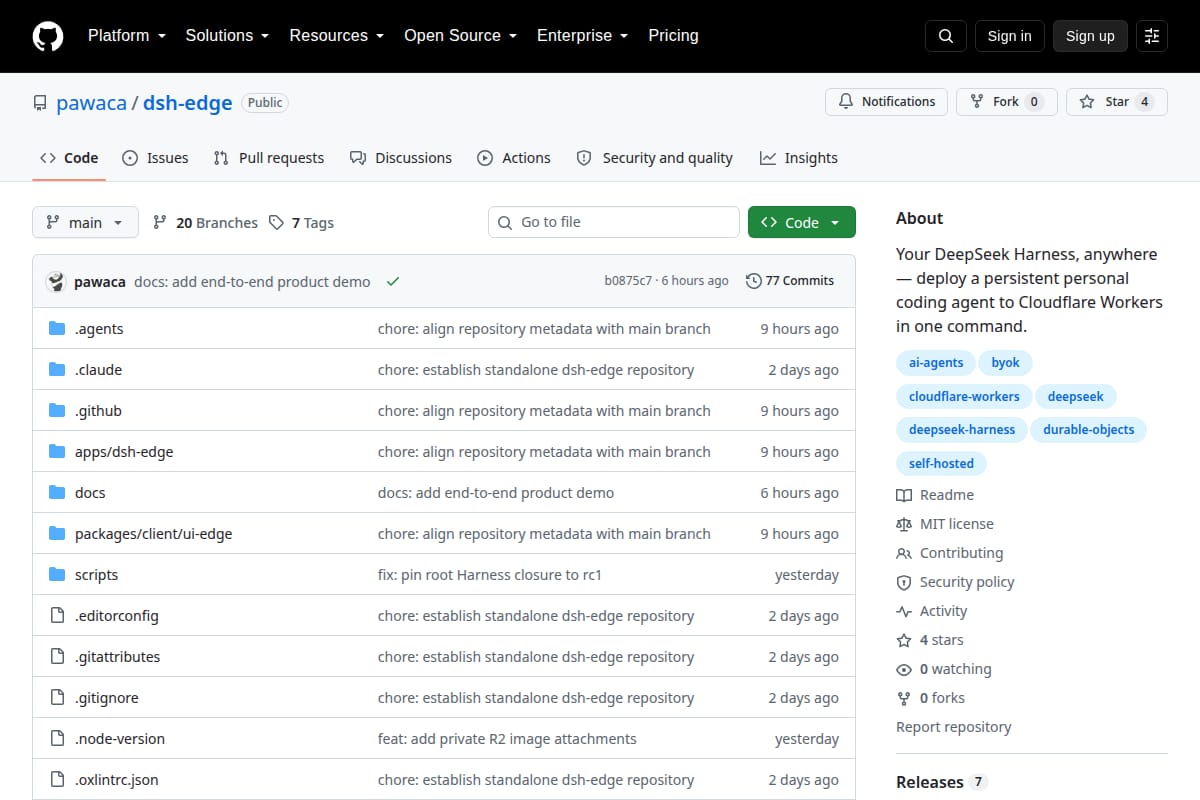Screen dimensions: 1200x800
Task: Open the .gitignore file
Action: (x=107, y=698)
